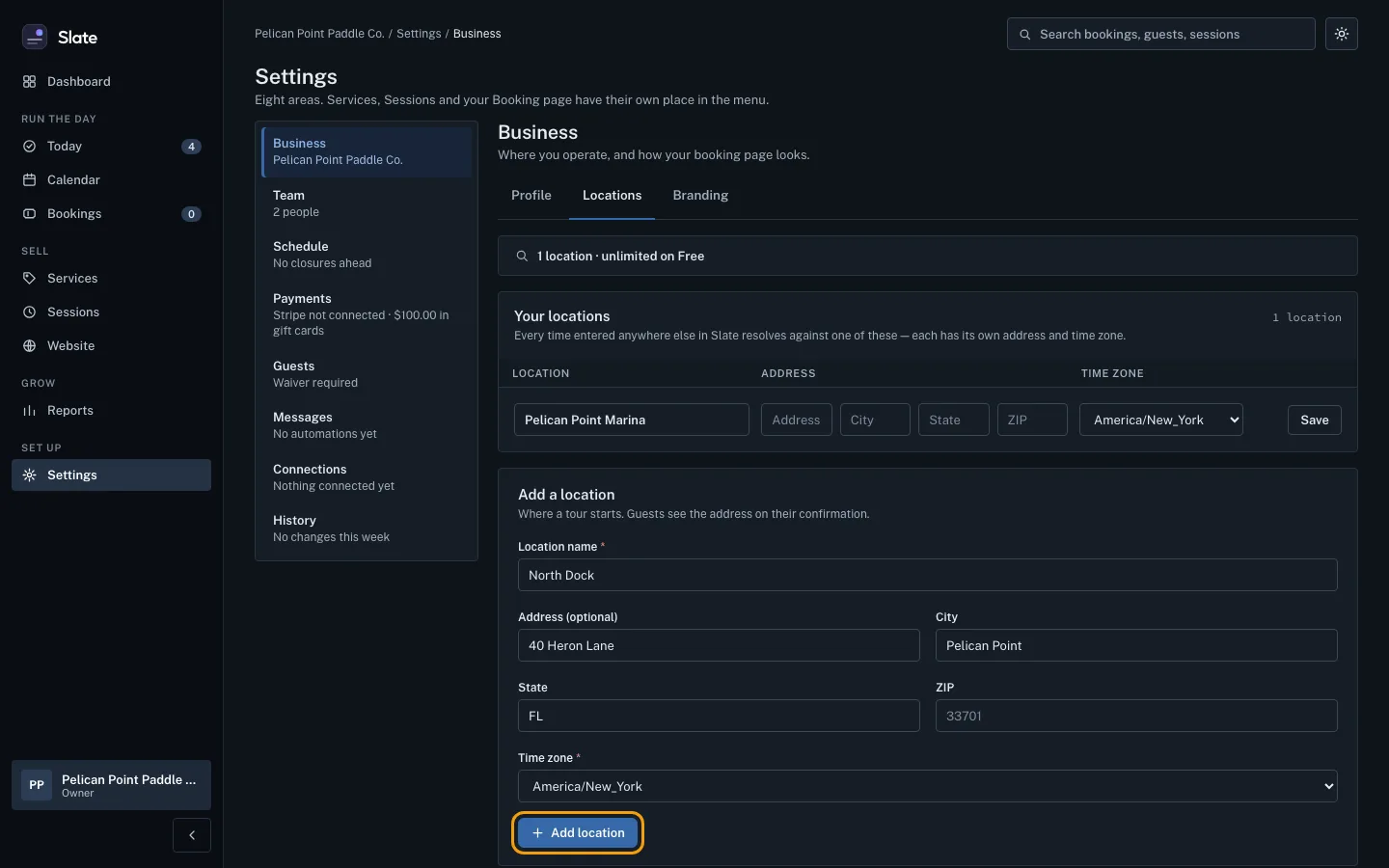Open the Calendar page
Screen dimensions: 1389x868
(111, 180)
